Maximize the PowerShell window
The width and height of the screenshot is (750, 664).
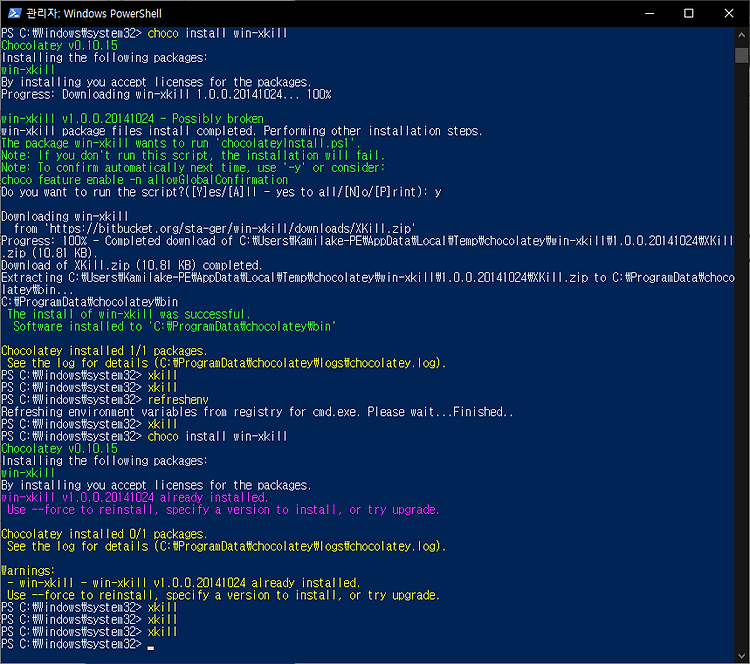(688, 13)
